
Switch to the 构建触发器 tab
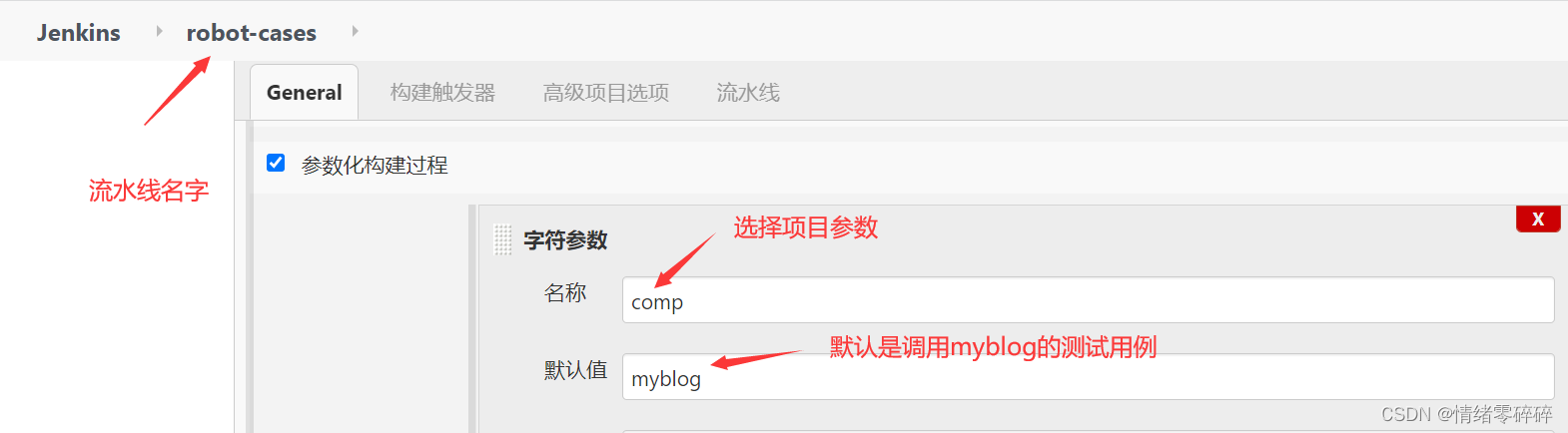click(x=442, y=93)
